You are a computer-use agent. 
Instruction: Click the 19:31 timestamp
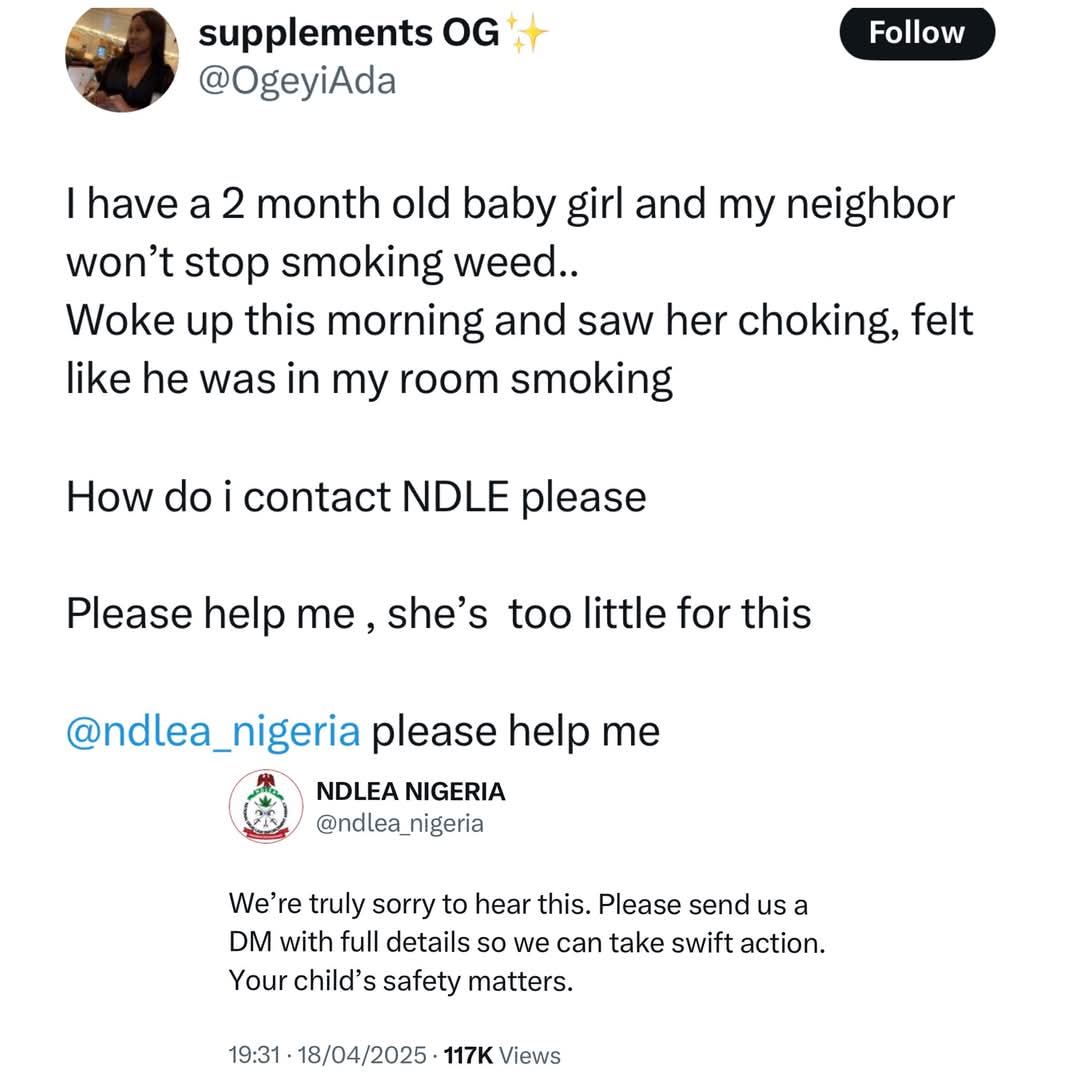[254, 1055]
